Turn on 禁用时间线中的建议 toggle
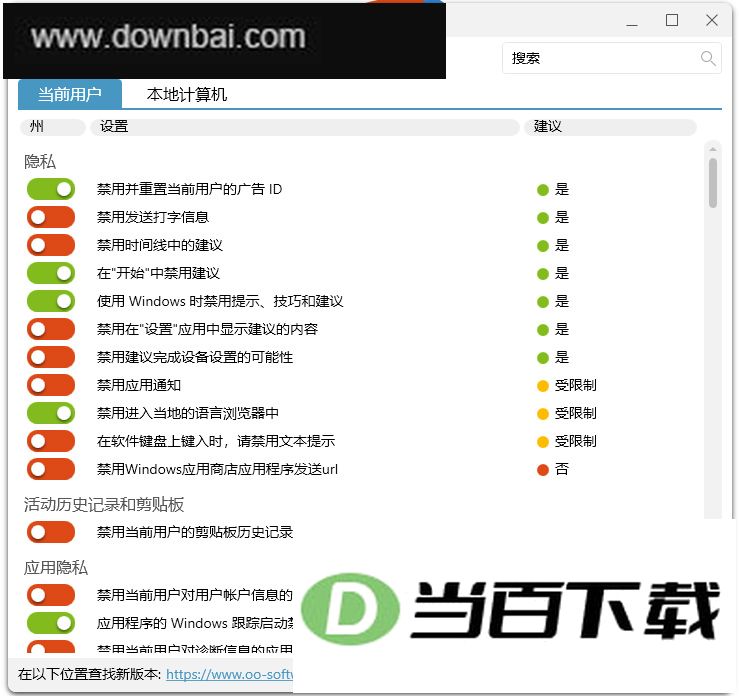 [51, 245]
